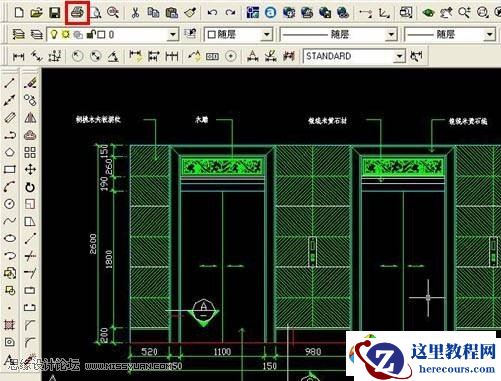The width and height of the screenshot is (501, 381).
Task: Select the Spline draw tool
Action: tap(10, 221)
